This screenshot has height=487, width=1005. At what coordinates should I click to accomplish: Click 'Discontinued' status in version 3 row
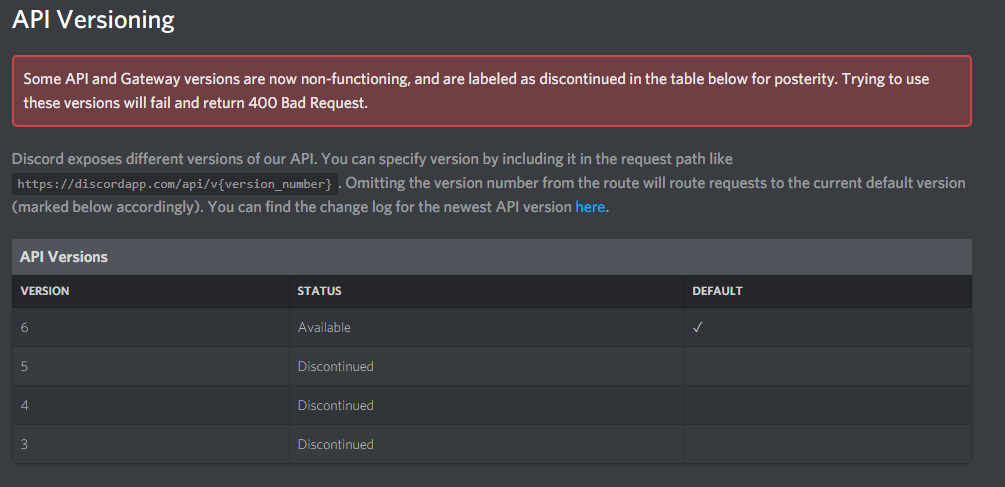(x=486, y=444)
